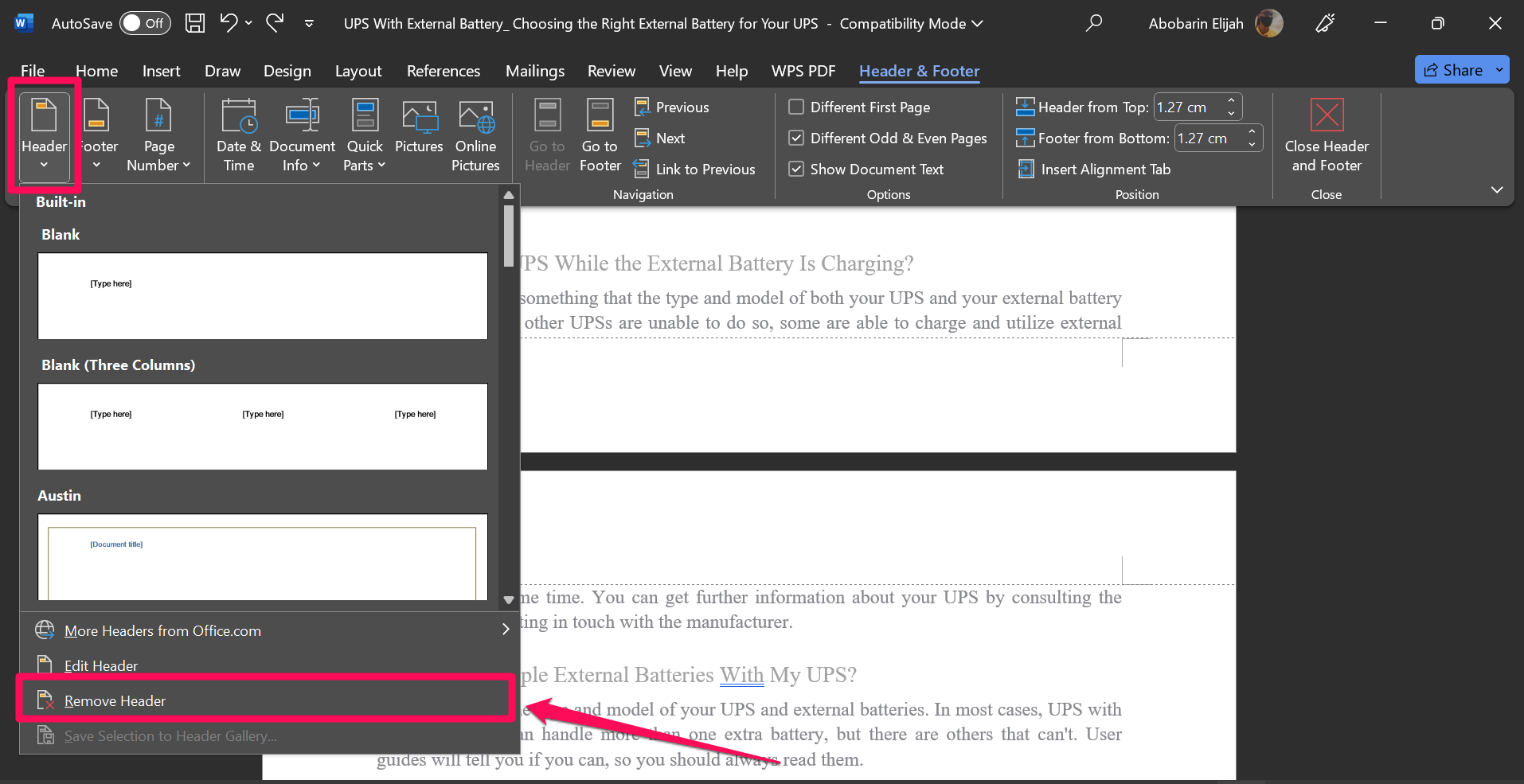Expand the Page Number dropdown

[x=158, y=134]
